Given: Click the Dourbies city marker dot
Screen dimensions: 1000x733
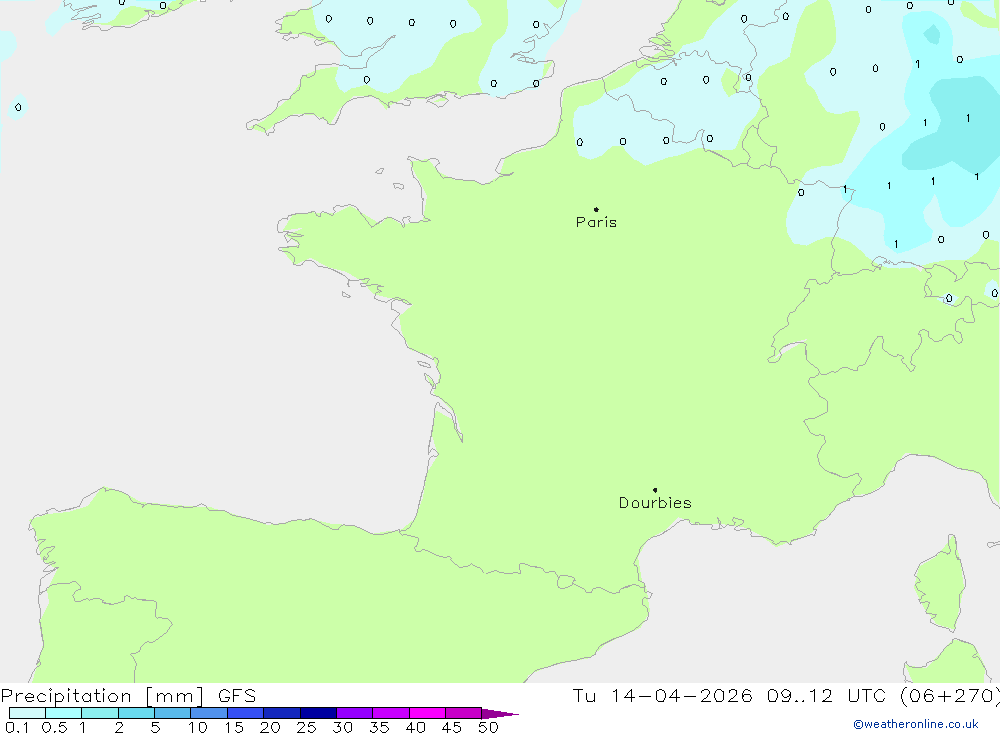Looking at the screenshot, I should (x=655, y=490).
